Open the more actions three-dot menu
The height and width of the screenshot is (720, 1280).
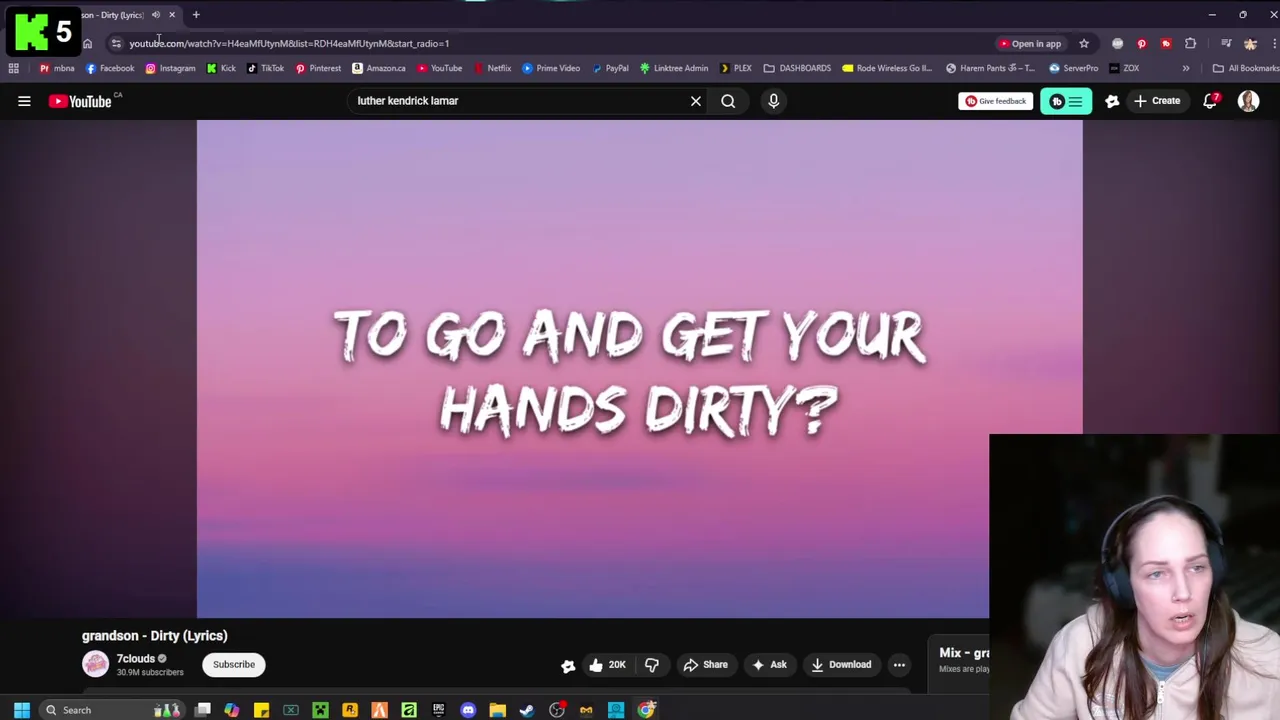coord(899,665)
